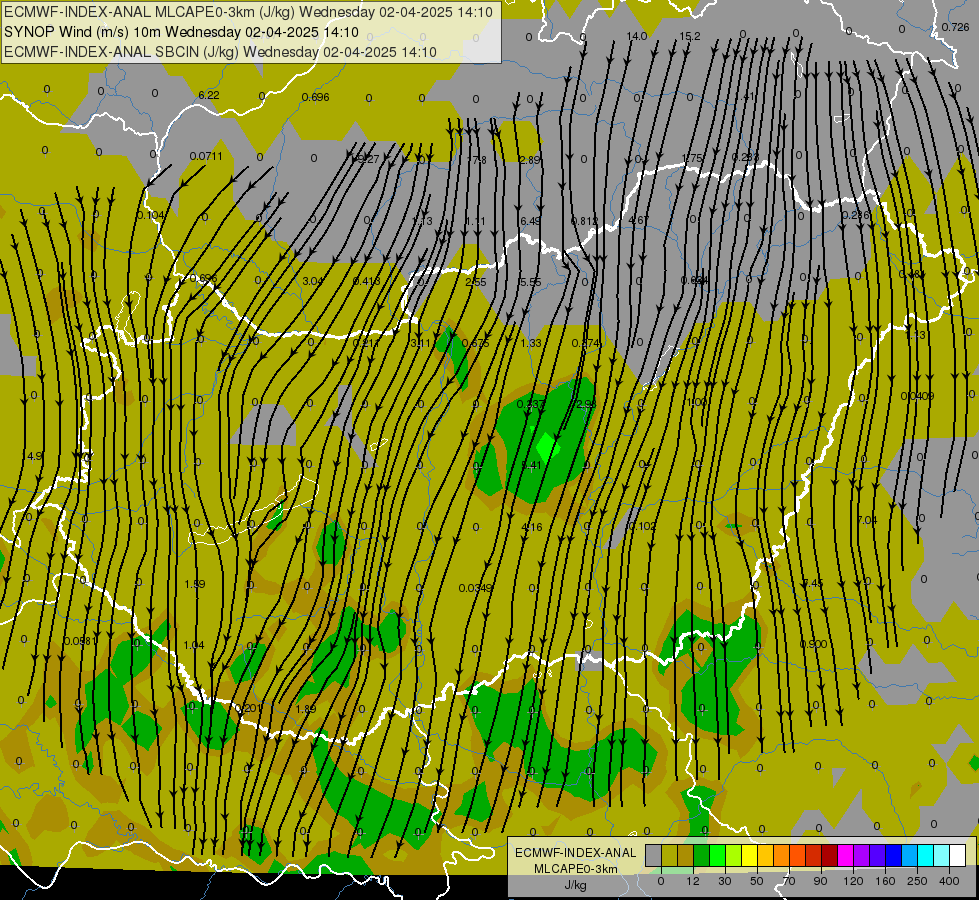
Task: Click the map value 2.55
Action: pyautogui.click(x=476, y=282)
